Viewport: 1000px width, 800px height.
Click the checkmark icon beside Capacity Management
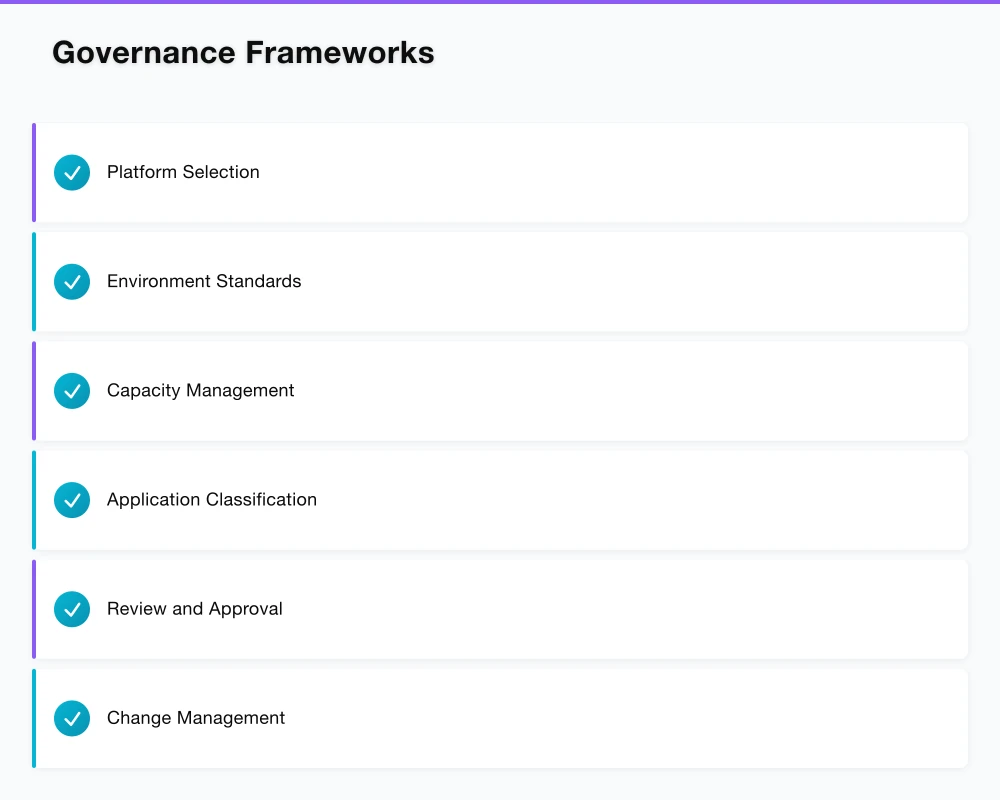pos(72,391)
